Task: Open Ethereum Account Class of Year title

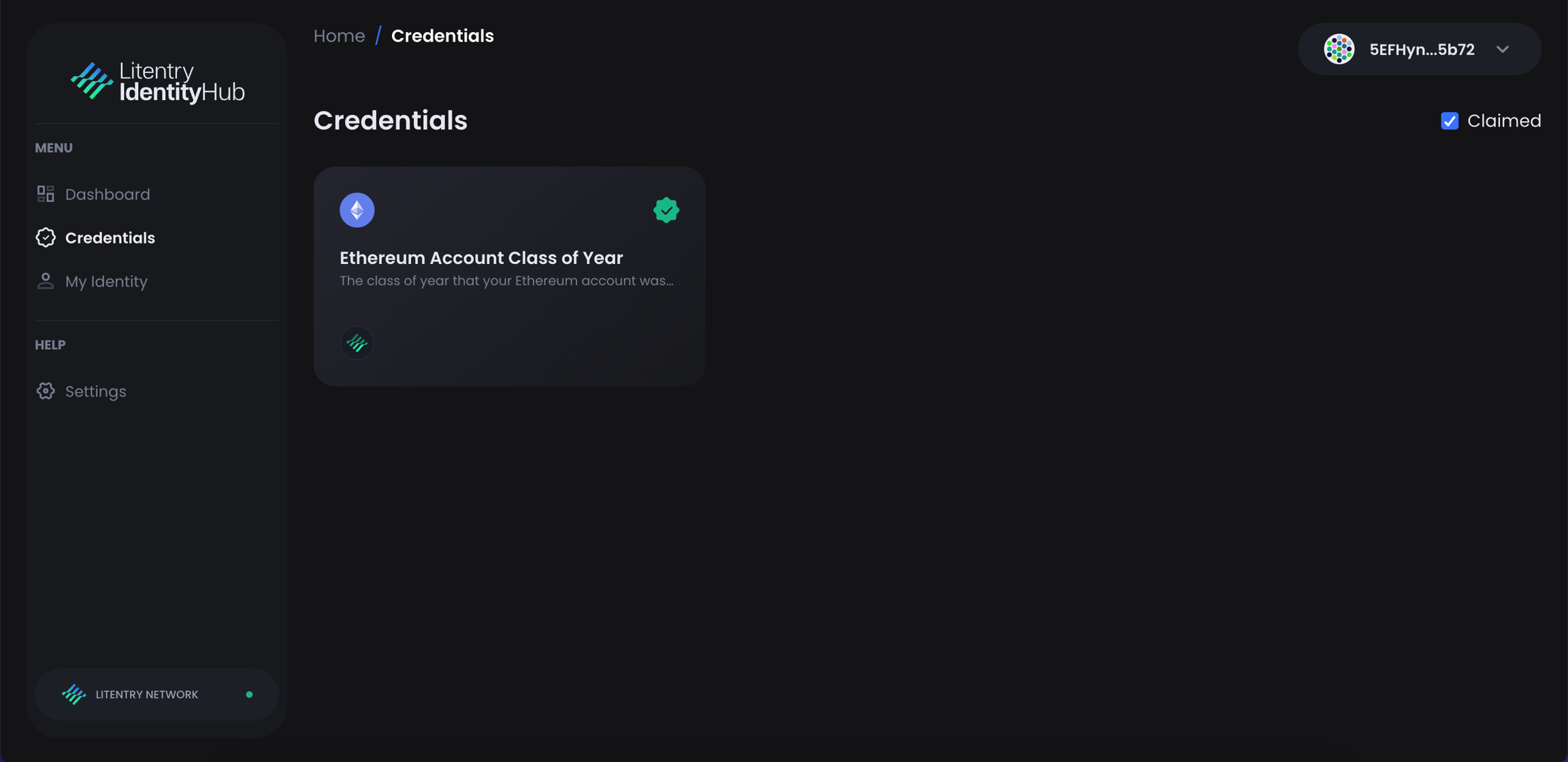Action: point(481,258)
